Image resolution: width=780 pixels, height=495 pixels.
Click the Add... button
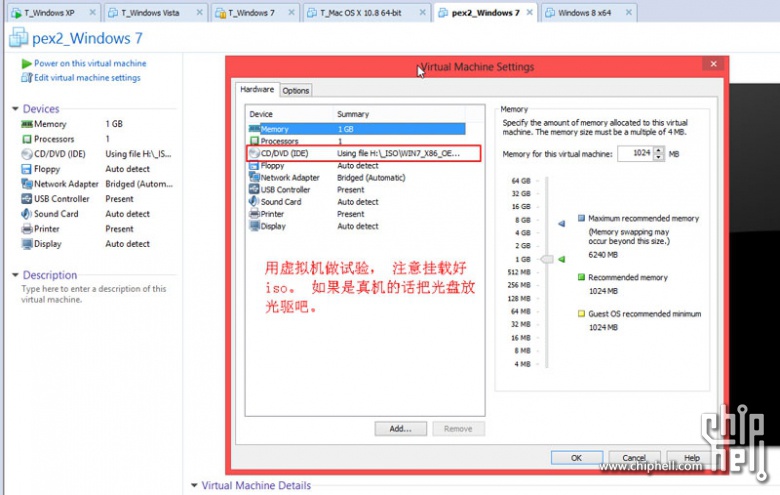click(400, 429)
